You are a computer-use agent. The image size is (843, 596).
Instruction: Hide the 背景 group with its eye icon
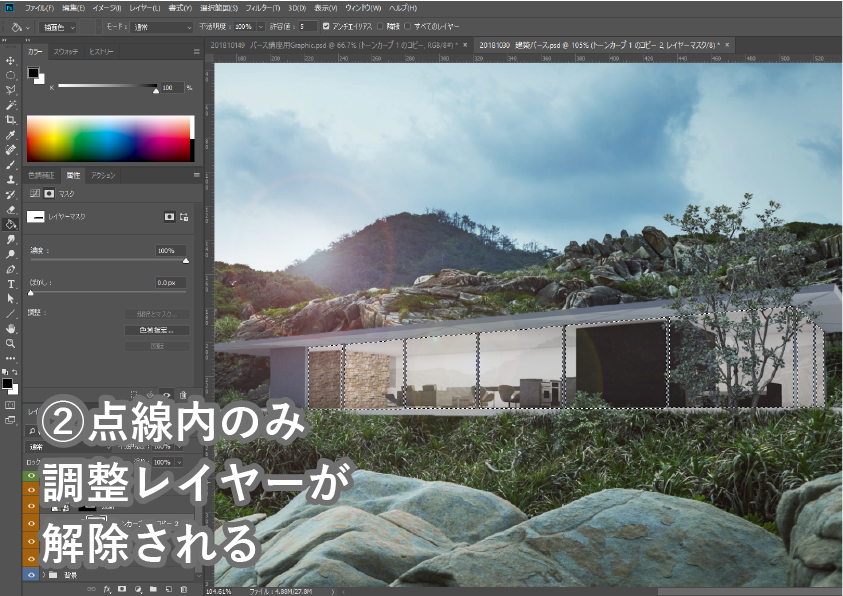[31, 575]
